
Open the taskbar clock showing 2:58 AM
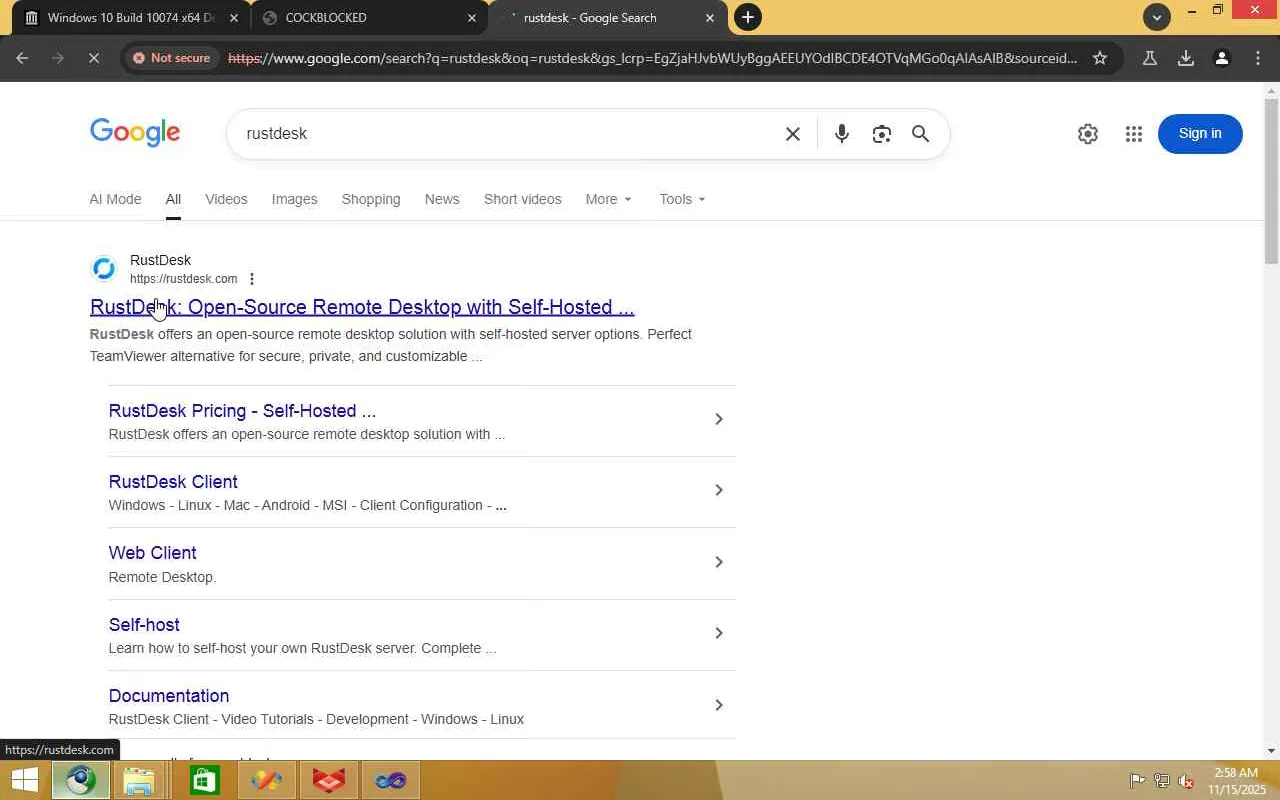(1236, 781)
